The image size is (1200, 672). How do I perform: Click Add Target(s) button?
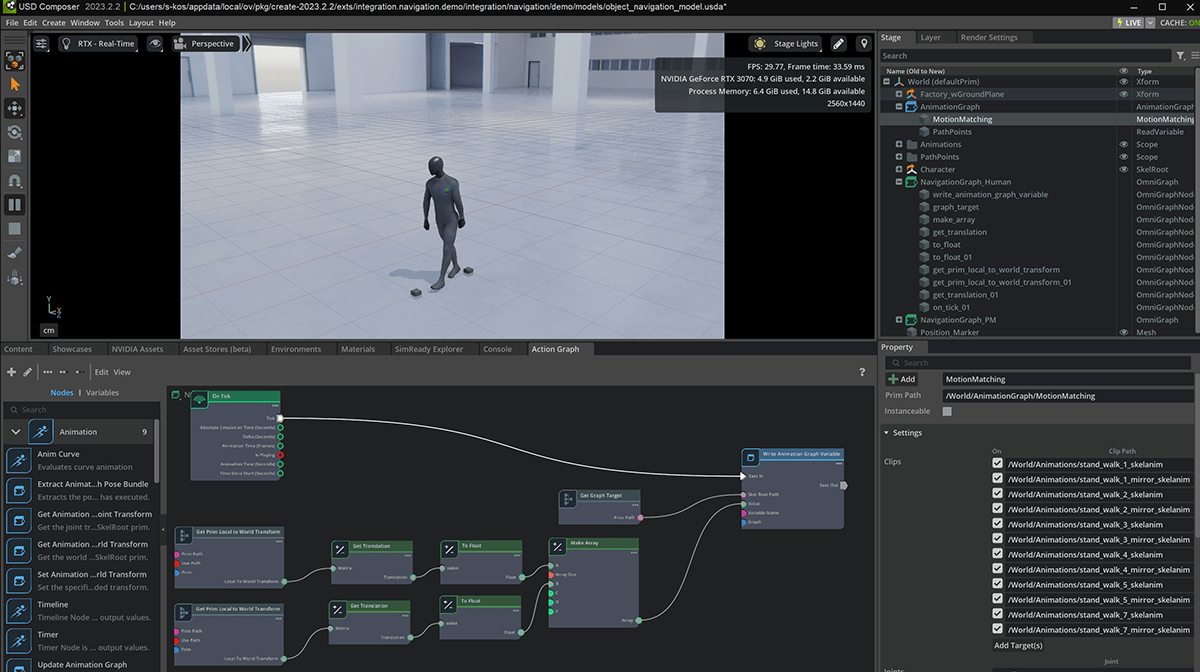click(1018, 645)
